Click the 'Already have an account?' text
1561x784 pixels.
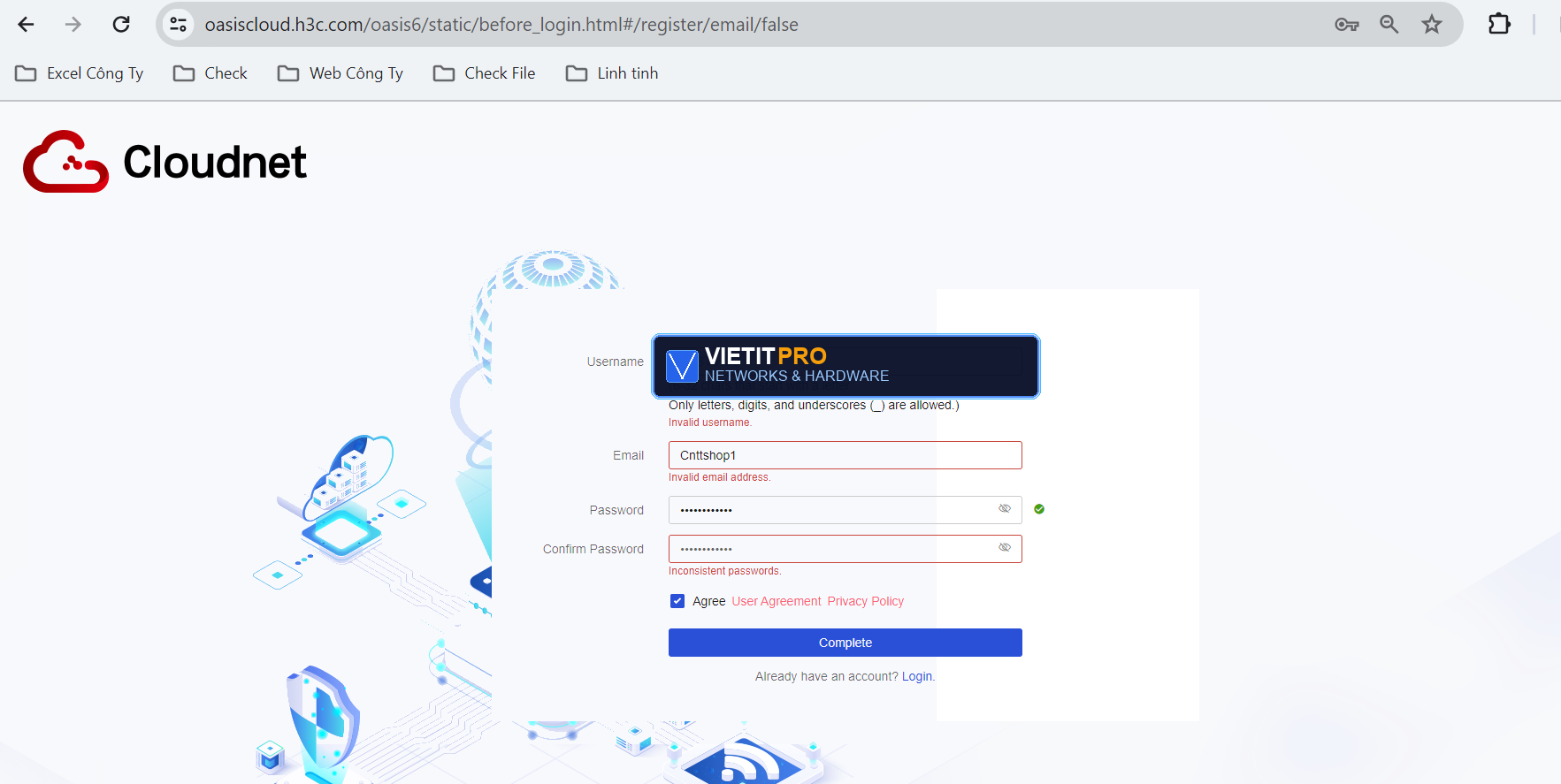point(827,676)
